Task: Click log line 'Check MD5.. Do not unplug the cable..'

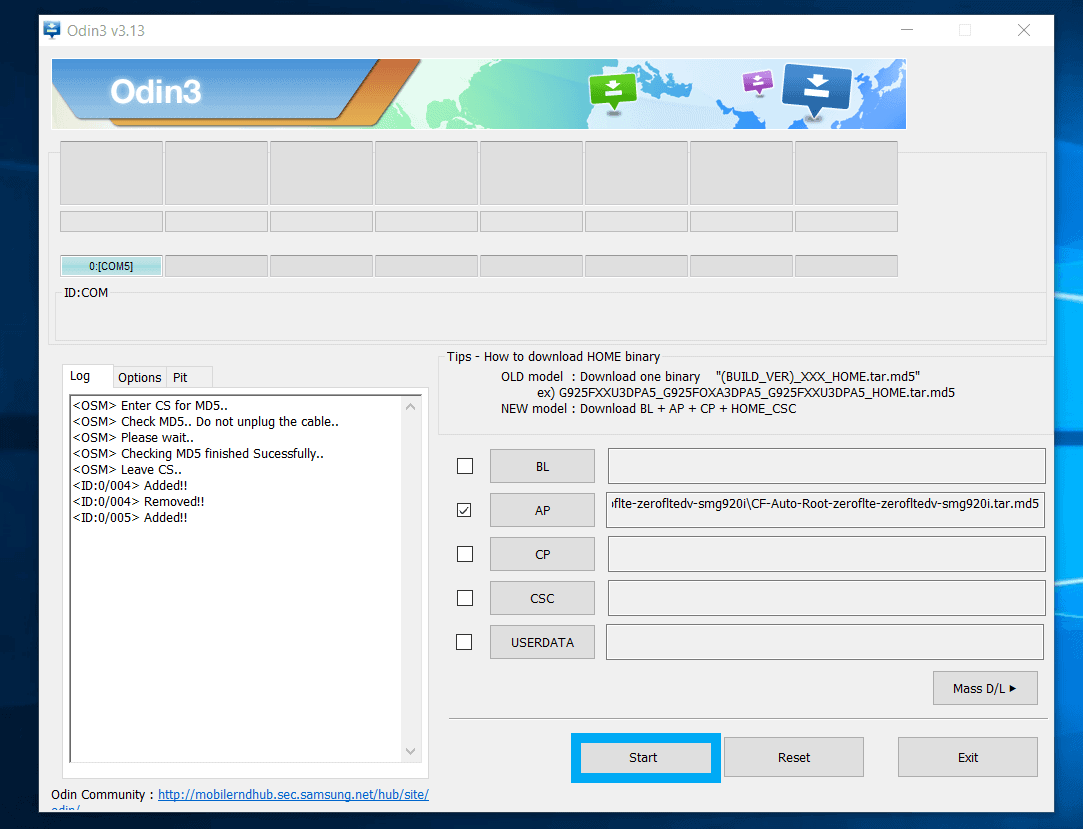Action: pyautogui.click(x=206, y=421)
